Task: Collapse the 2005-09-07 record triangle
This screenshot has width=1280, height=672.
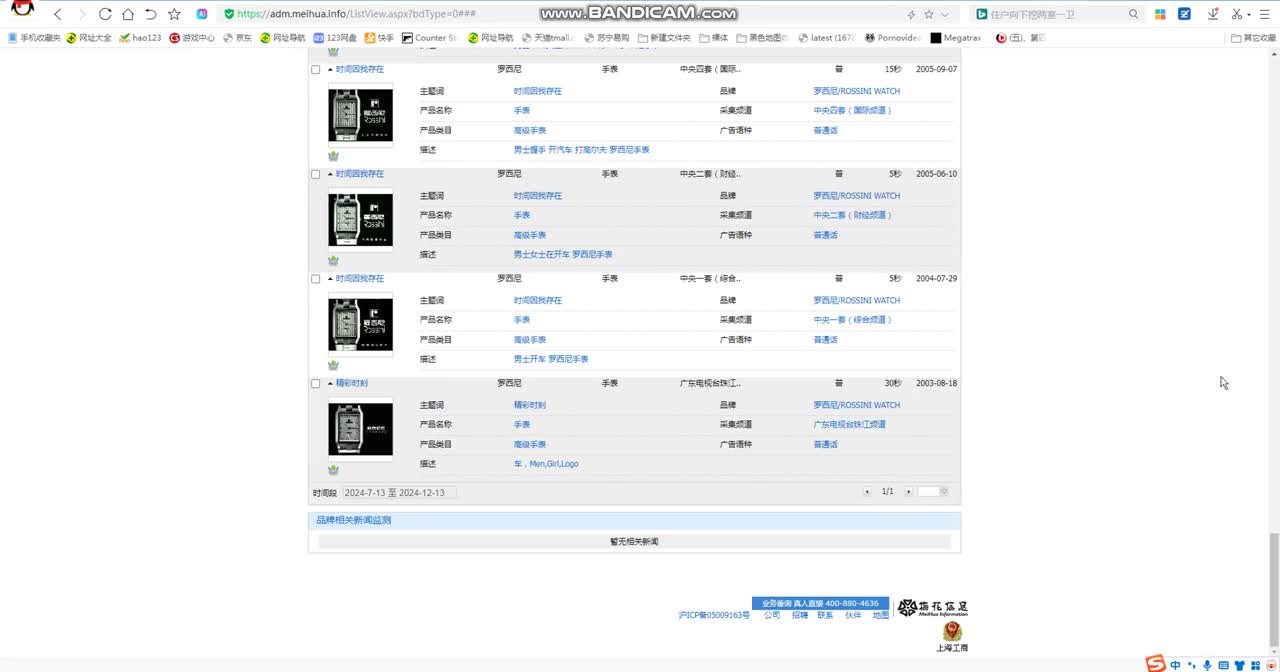Action: point(330,70)
